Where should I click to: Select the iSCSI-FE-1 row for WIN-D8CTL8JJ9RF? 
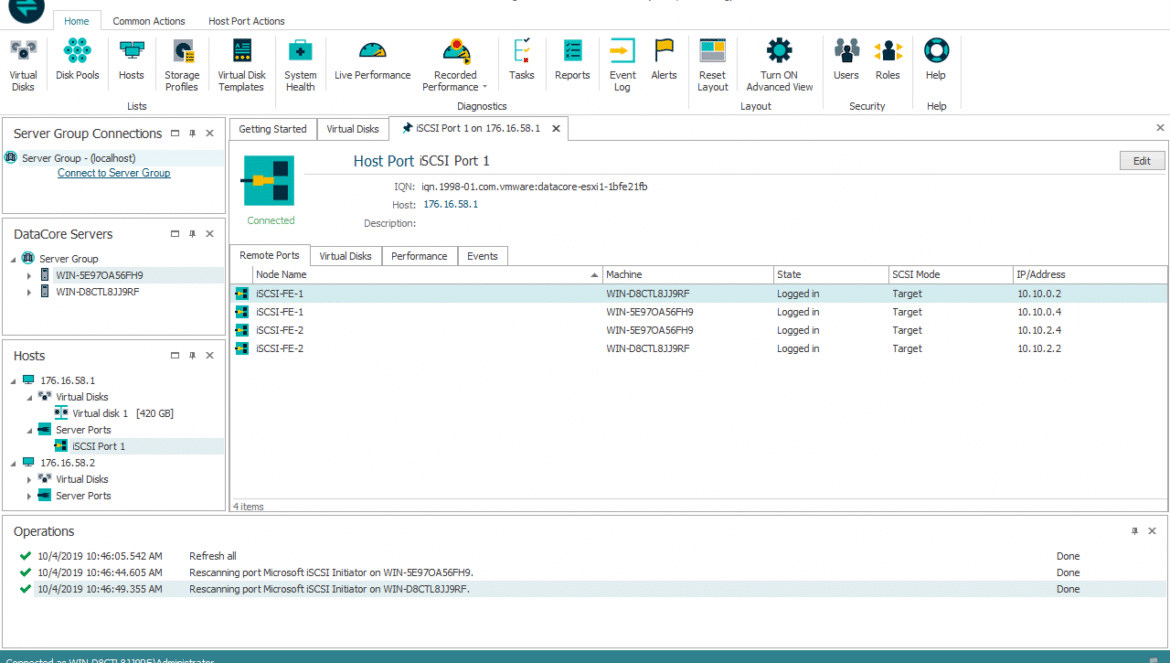pyautogui.click(x=699, y=294)
